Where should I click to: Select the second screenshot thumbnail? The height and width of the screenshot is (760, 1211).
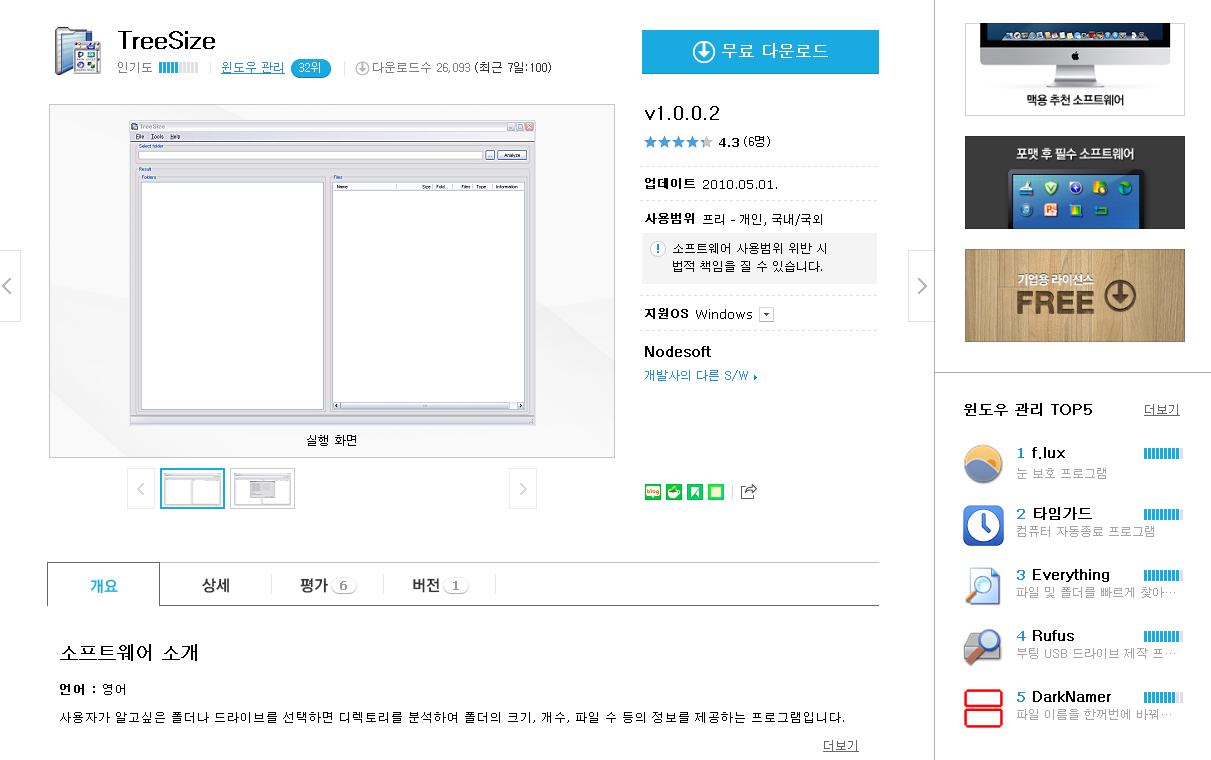pos(262,488)
